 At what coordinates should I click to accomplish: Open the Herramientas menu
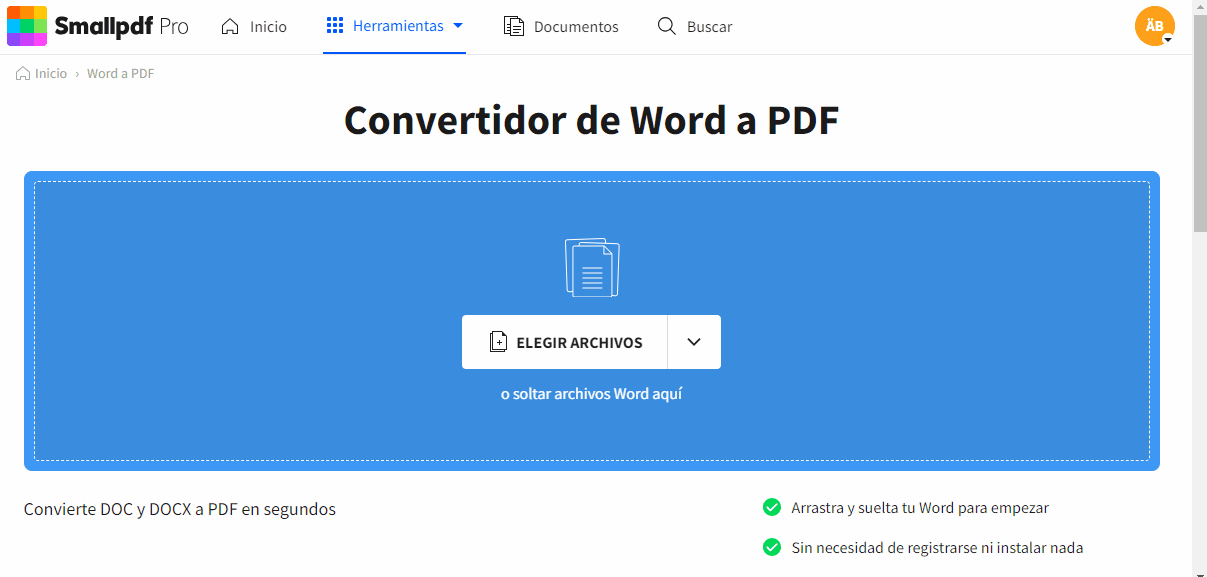coord(395,26)
